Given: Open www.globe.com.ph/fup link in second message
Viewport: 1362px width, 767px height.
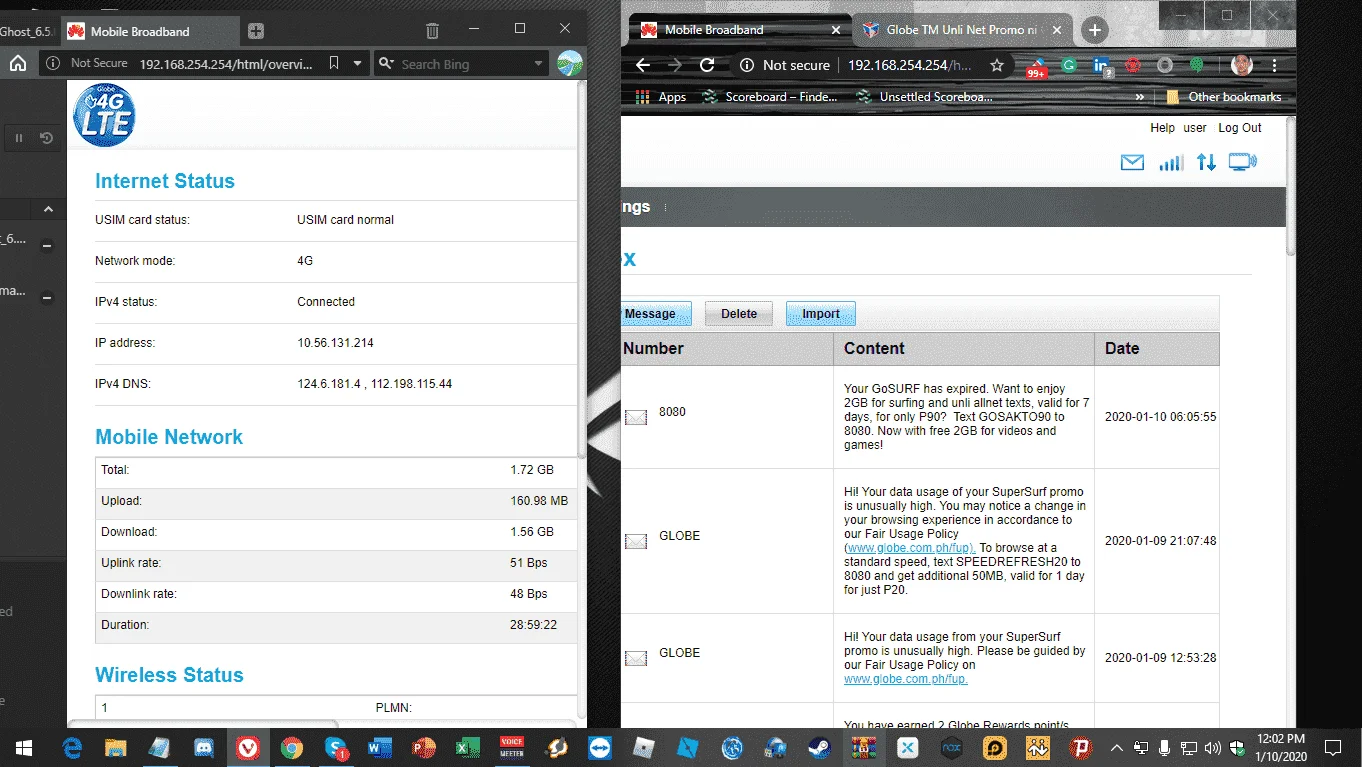Looking at the screenshot, I should tap(910, 548).
